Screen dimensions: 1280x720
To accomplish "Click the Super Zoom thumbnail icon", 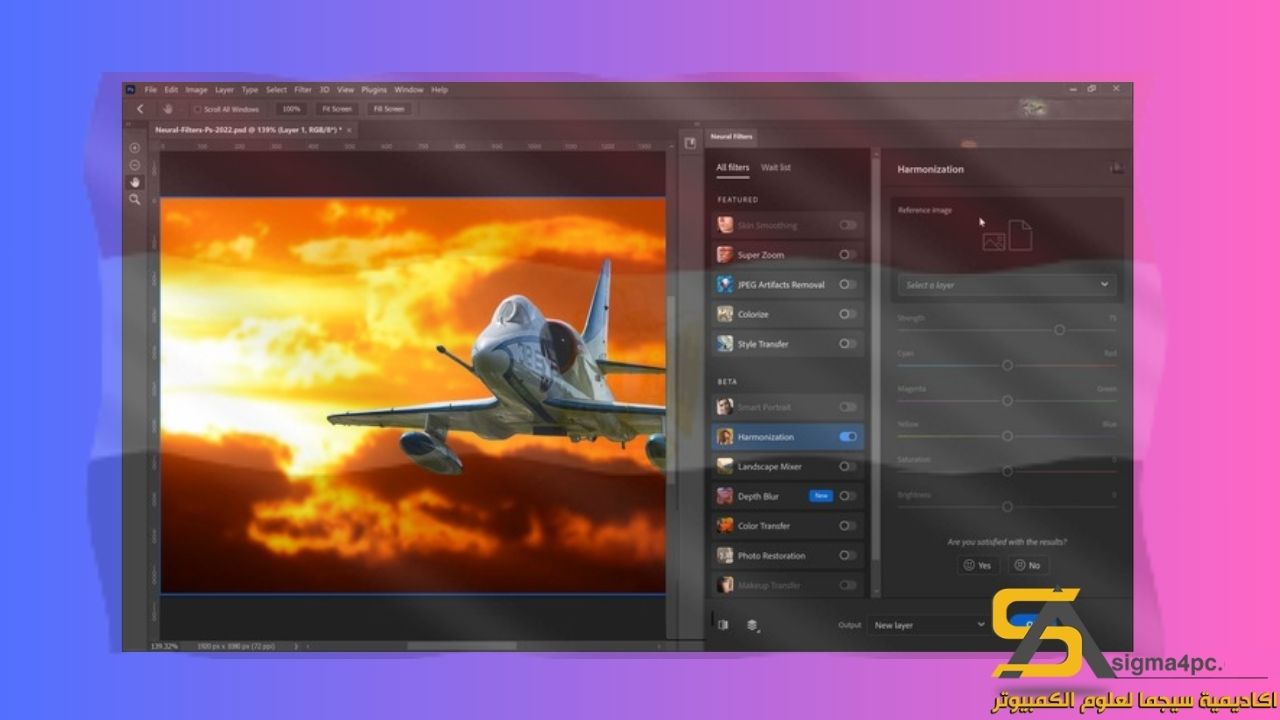I will click(x=725, y=255).
